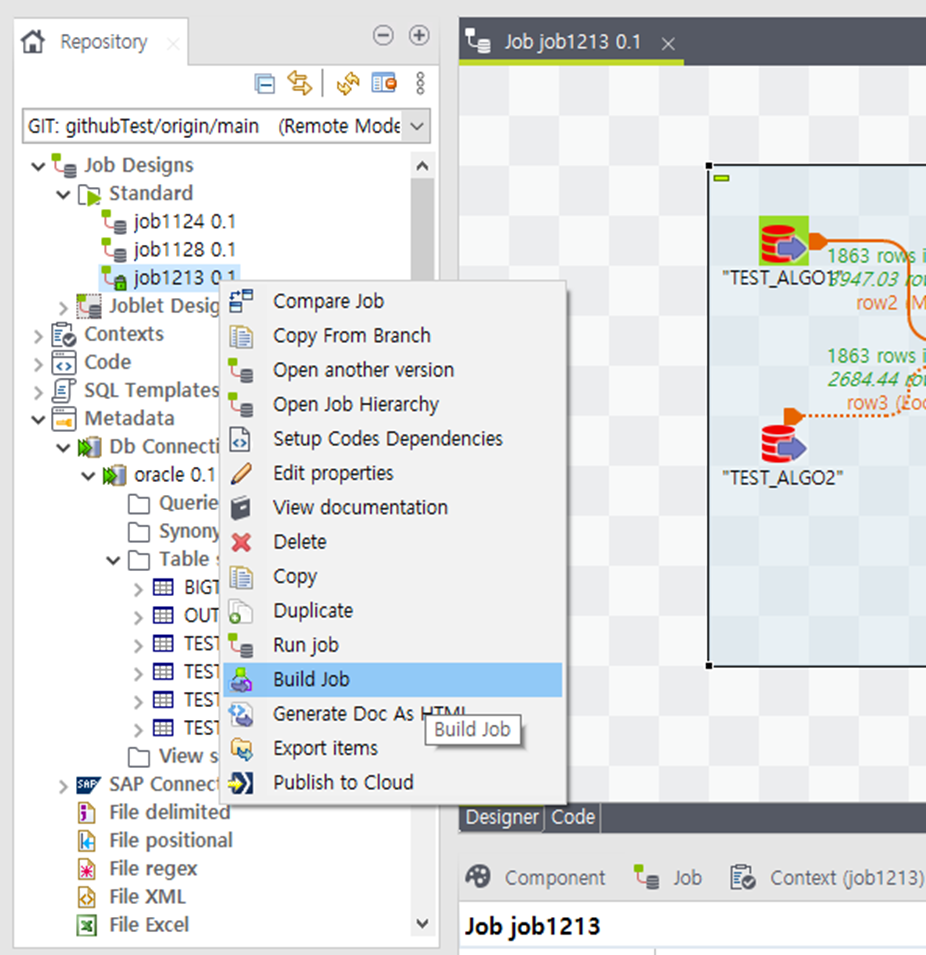
Task: Collapse the Db Connections node
Action: click(x=63, y=448)
